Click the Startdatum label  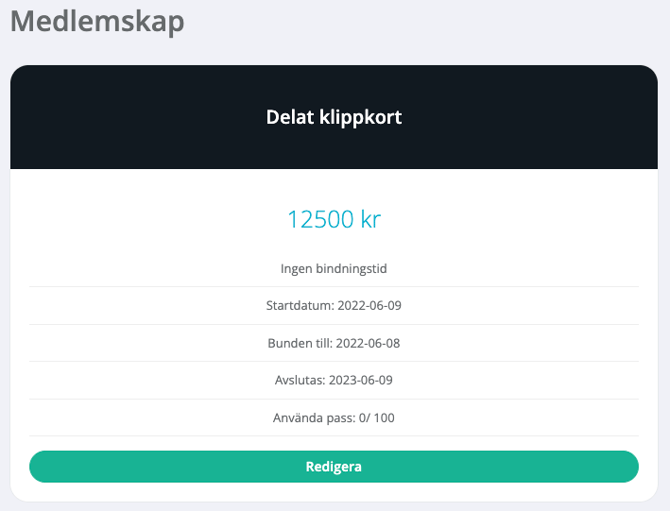click(300, 306)
